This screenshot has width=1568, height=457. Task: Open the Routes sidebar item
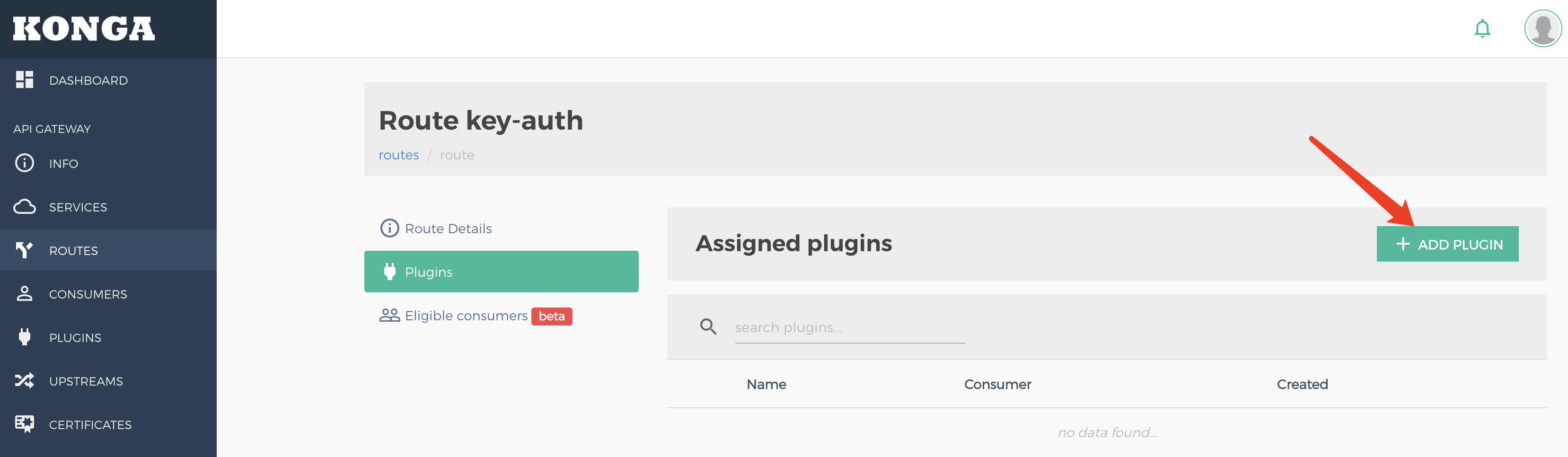click(108, 250)
